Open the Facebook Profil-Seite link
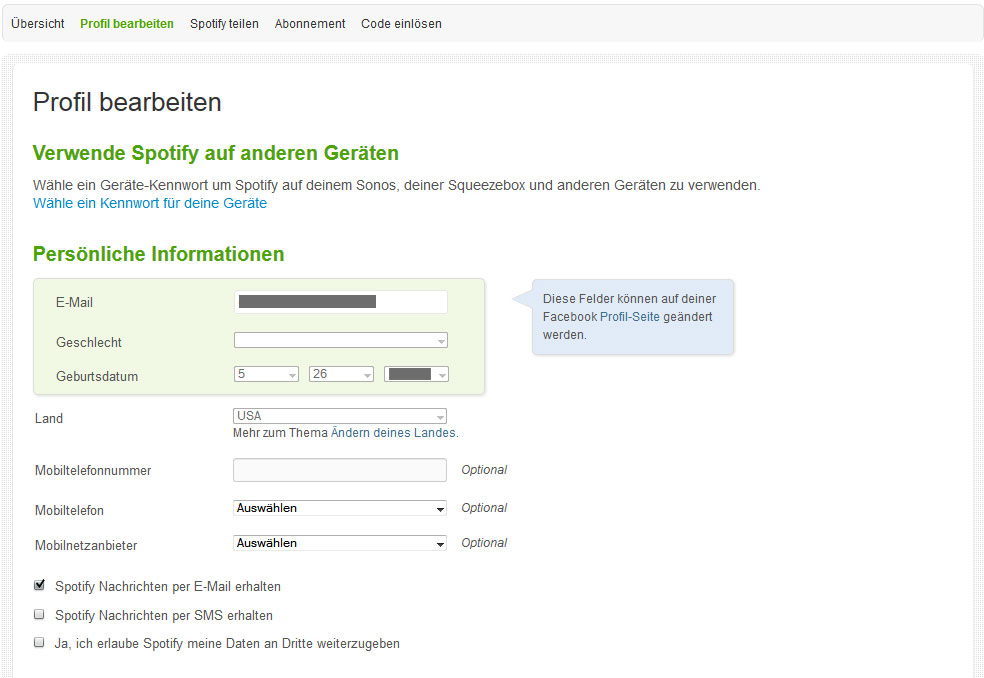Screen dimensions: 984x678 tap(630, 317)
